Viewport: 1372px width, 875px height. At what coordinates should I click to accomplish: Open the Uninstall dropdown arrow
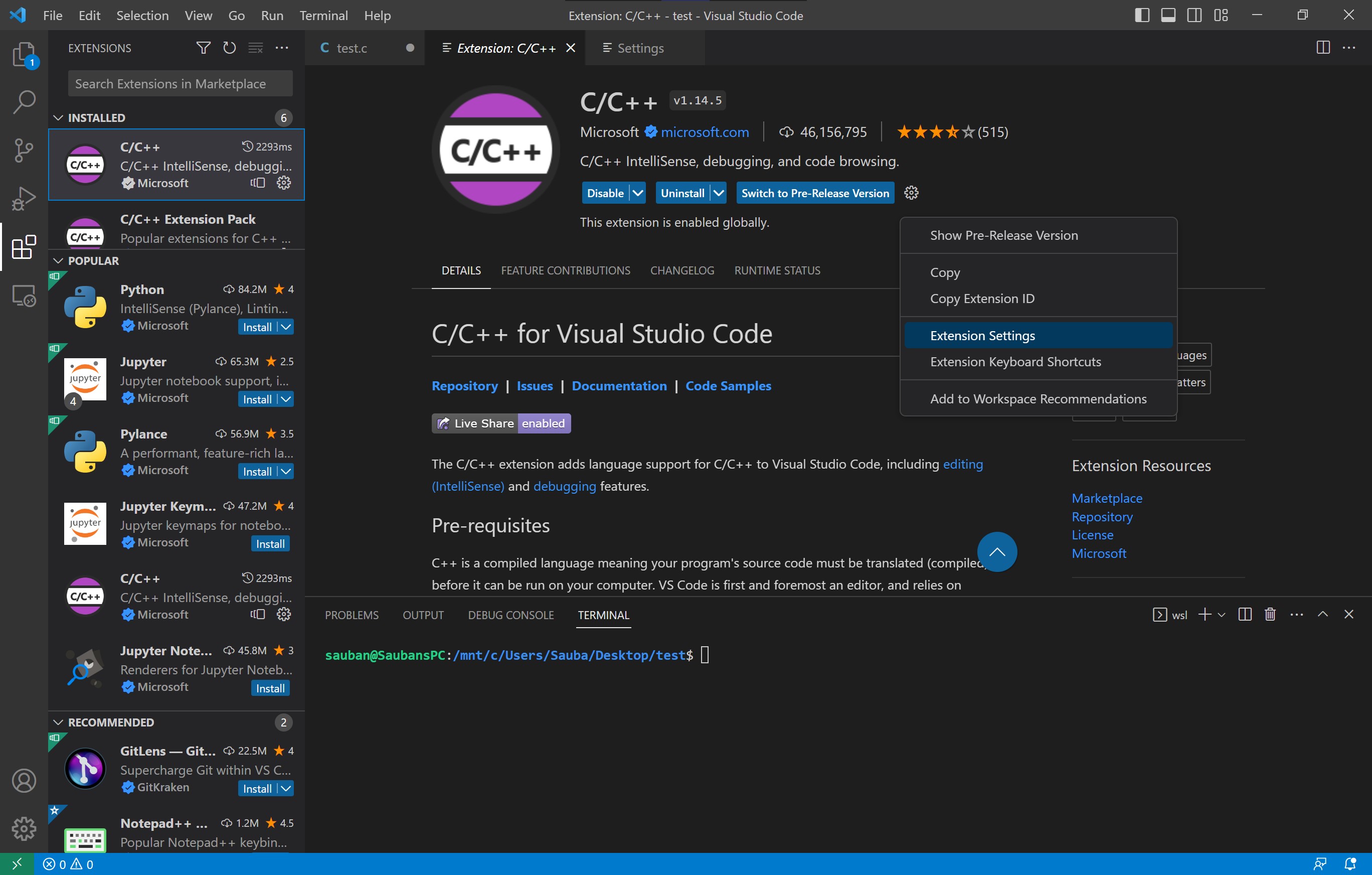[719, 193]
